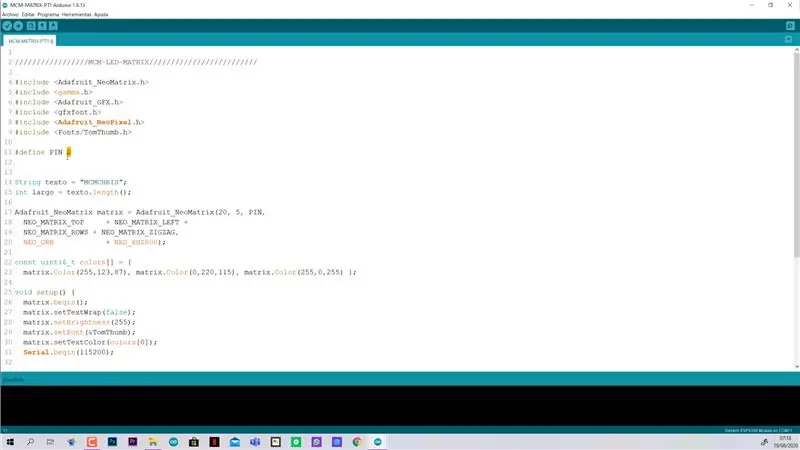Viewport: 800px width, 450px height.
Task: Open the Windows Start menu
Action: tap(10, 442)
